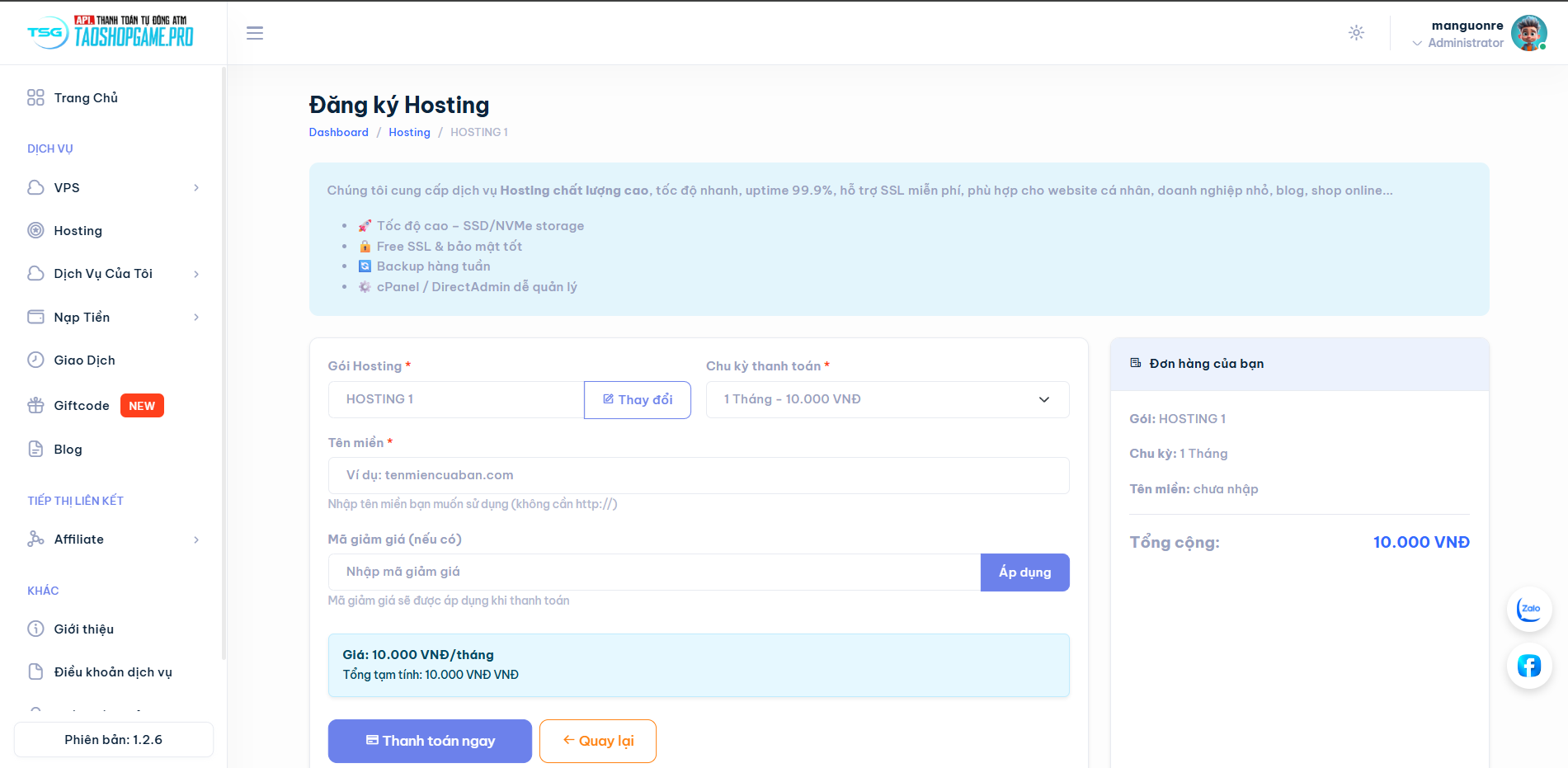The height and width of the screenshot is (768, 1568).
Task: Click the Dashboard breadcrumb link
Action: (338, 133)
